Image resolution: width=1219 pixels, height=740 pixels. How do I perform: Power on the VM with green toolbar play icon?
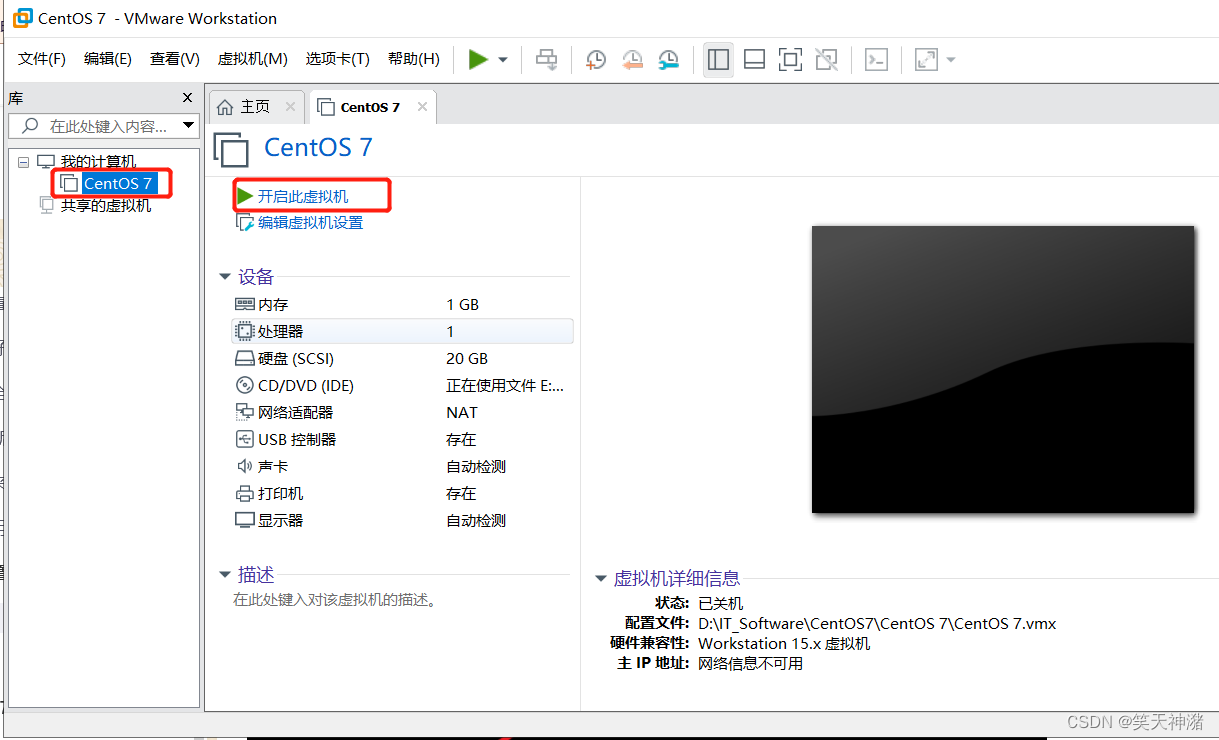coord(478,60)
